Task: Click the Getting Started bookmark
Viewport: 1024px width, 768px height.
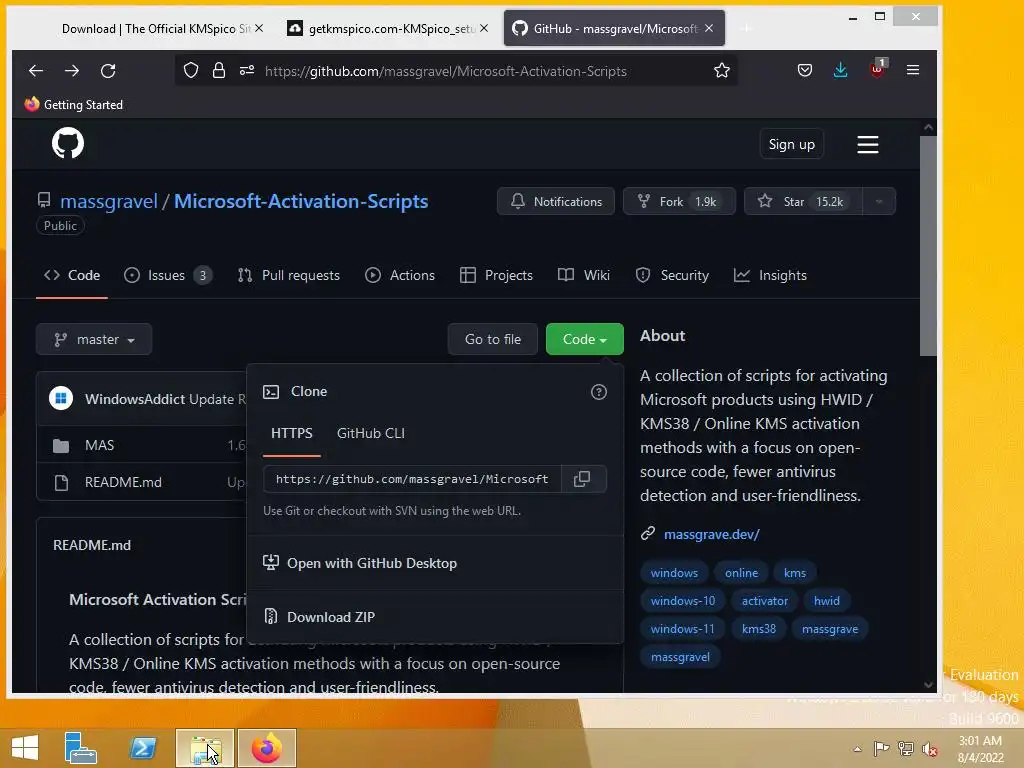Action: pos(74,104)
